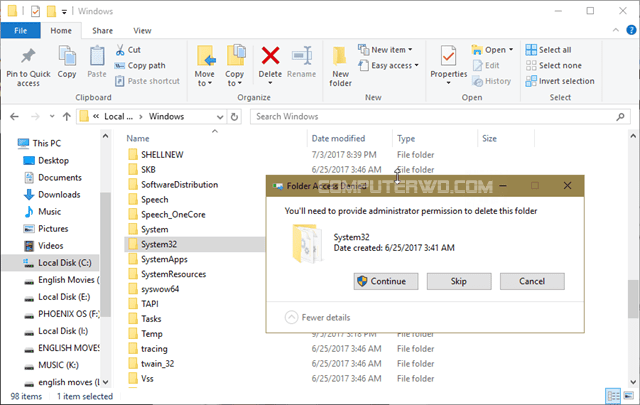Open Documents in navigation pane
This screenshot has height=405, width=640.
click(x=53, y=178)
